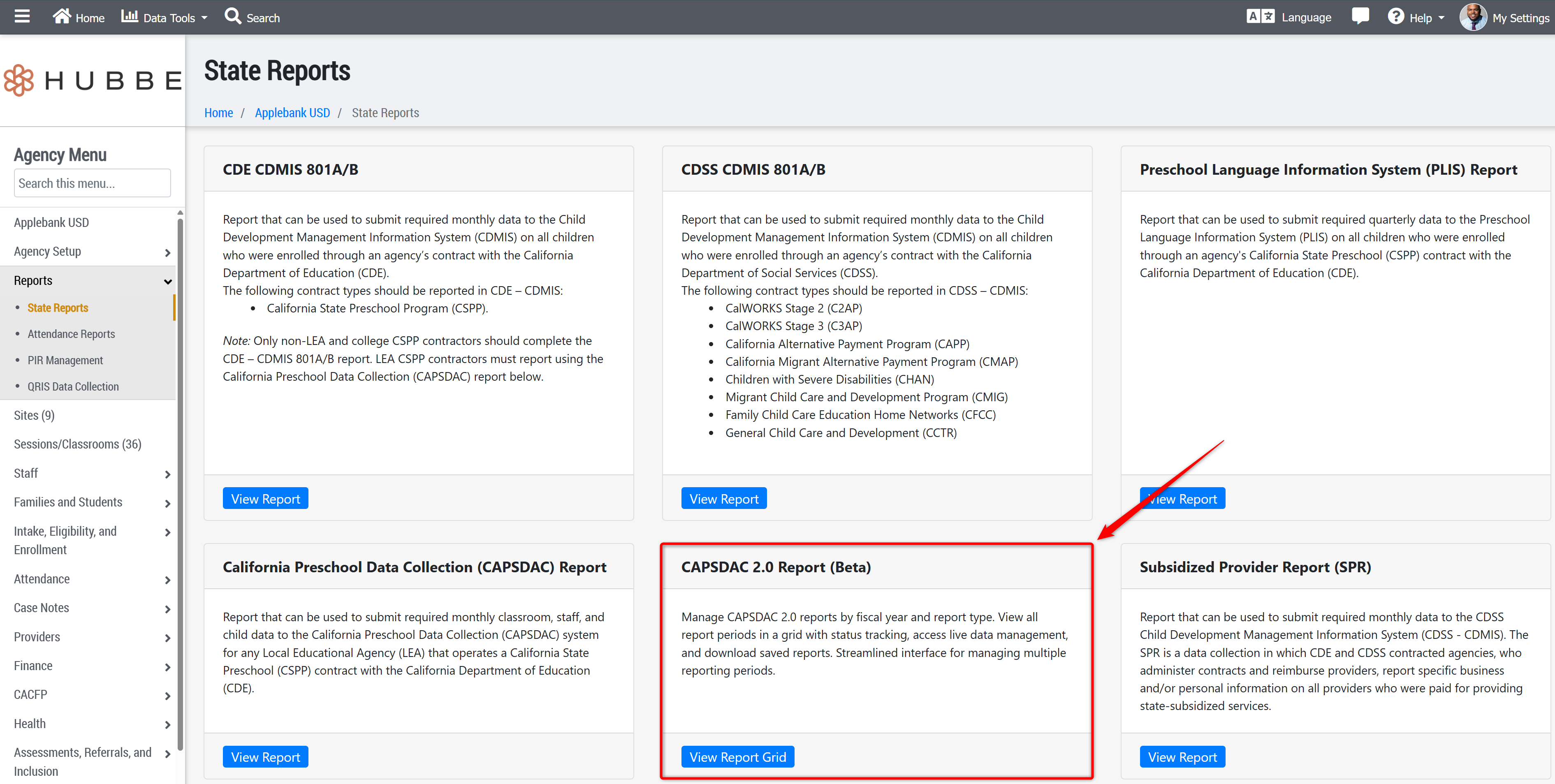
Task: Click Applebank USD breadcrumb link
Action: 292,113
